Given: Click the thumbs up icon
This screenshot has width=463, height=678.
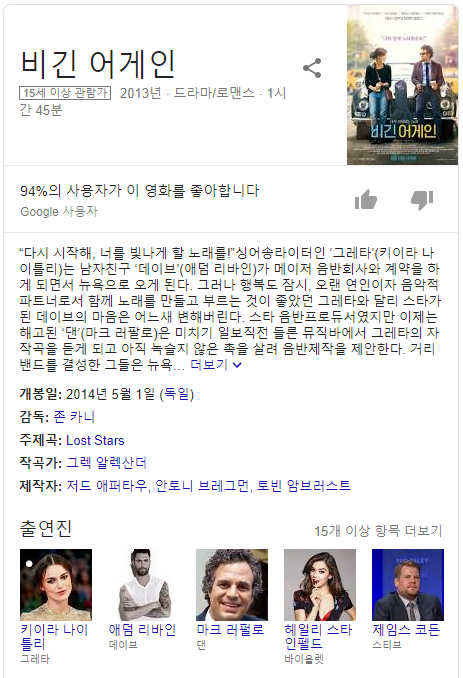Looking at the screenshot, I should click(x=366, y=199).
